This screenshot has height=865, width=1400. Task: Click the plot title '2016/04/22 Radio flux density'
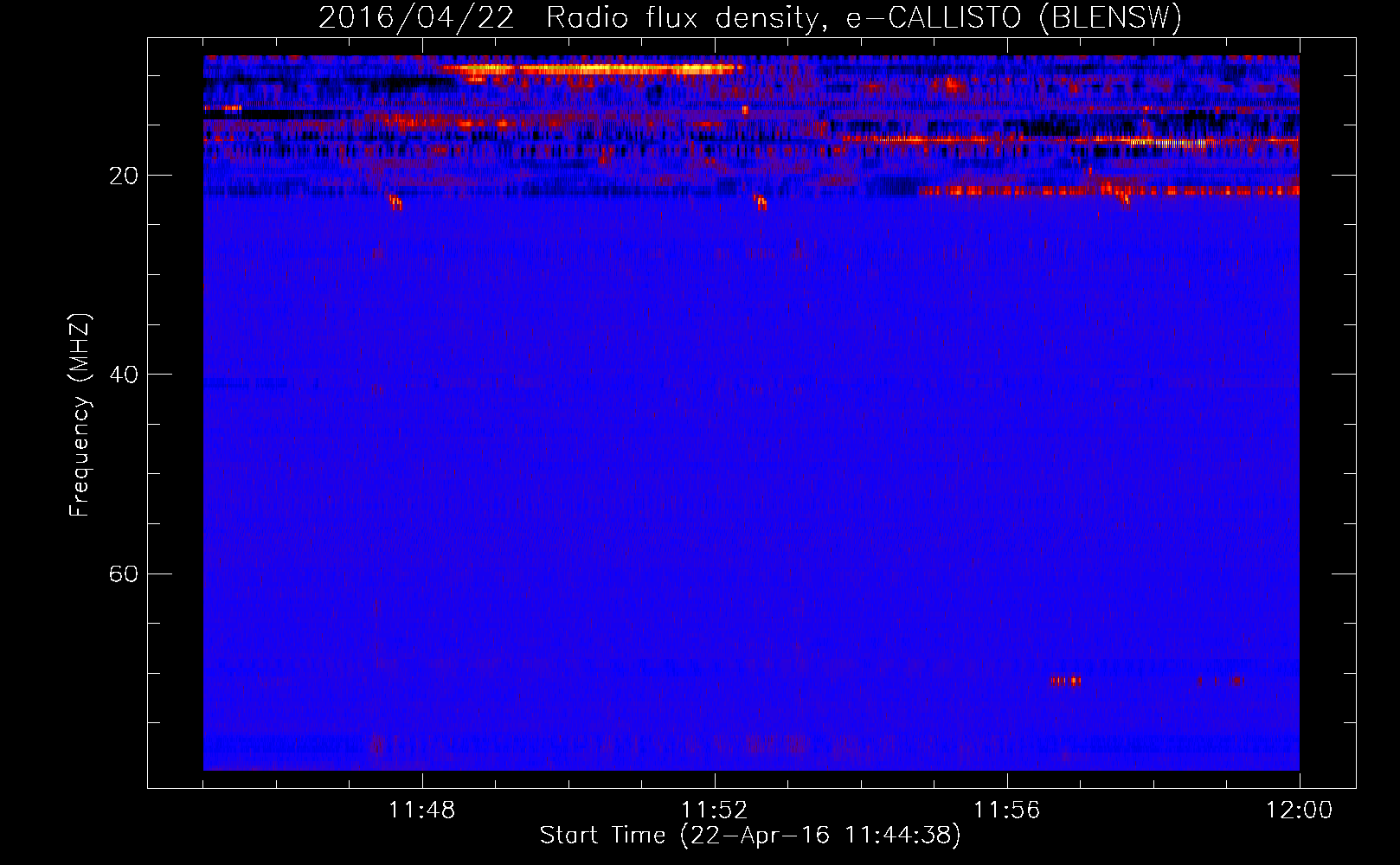tap(570, 18)
